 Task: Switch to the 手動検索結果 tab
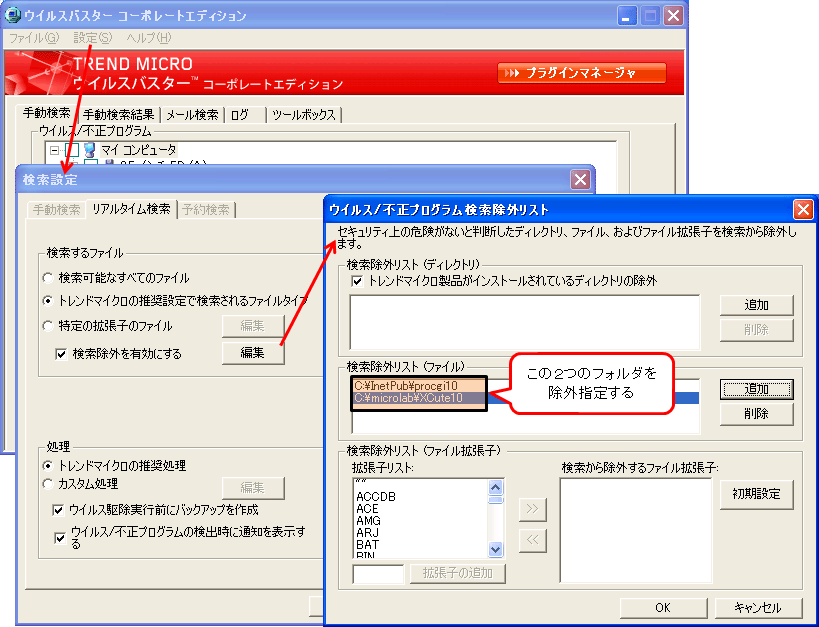(119, 114)
